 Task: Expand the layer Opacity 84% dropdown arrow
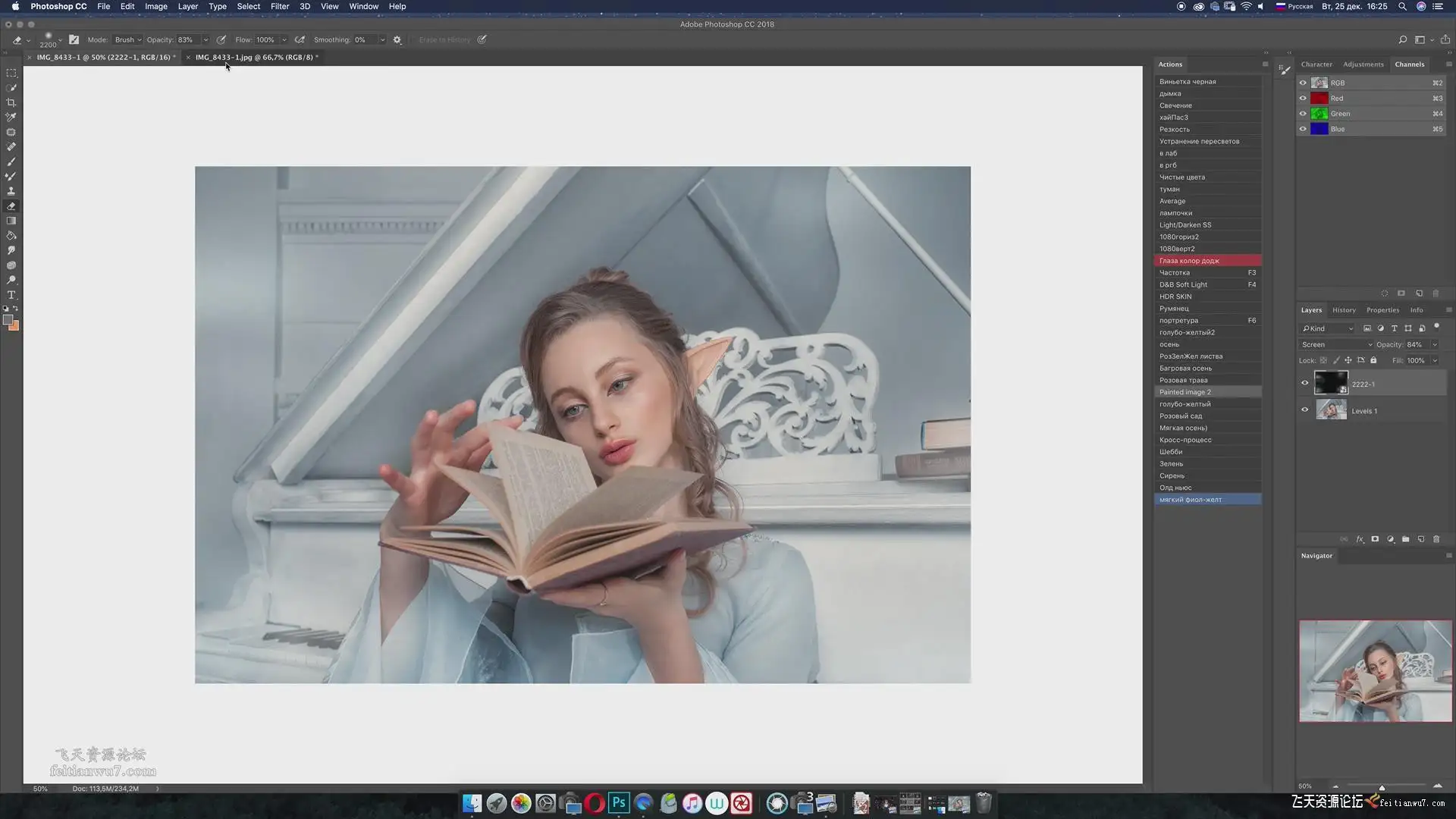pyautogui.click(x=1435, y=344)
